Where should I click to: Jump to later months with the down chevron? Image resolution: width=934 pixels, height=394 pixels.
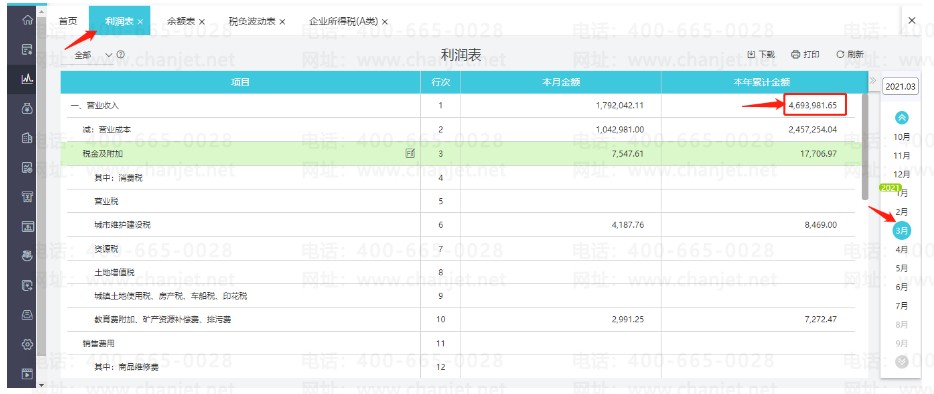tap(902, 361)
